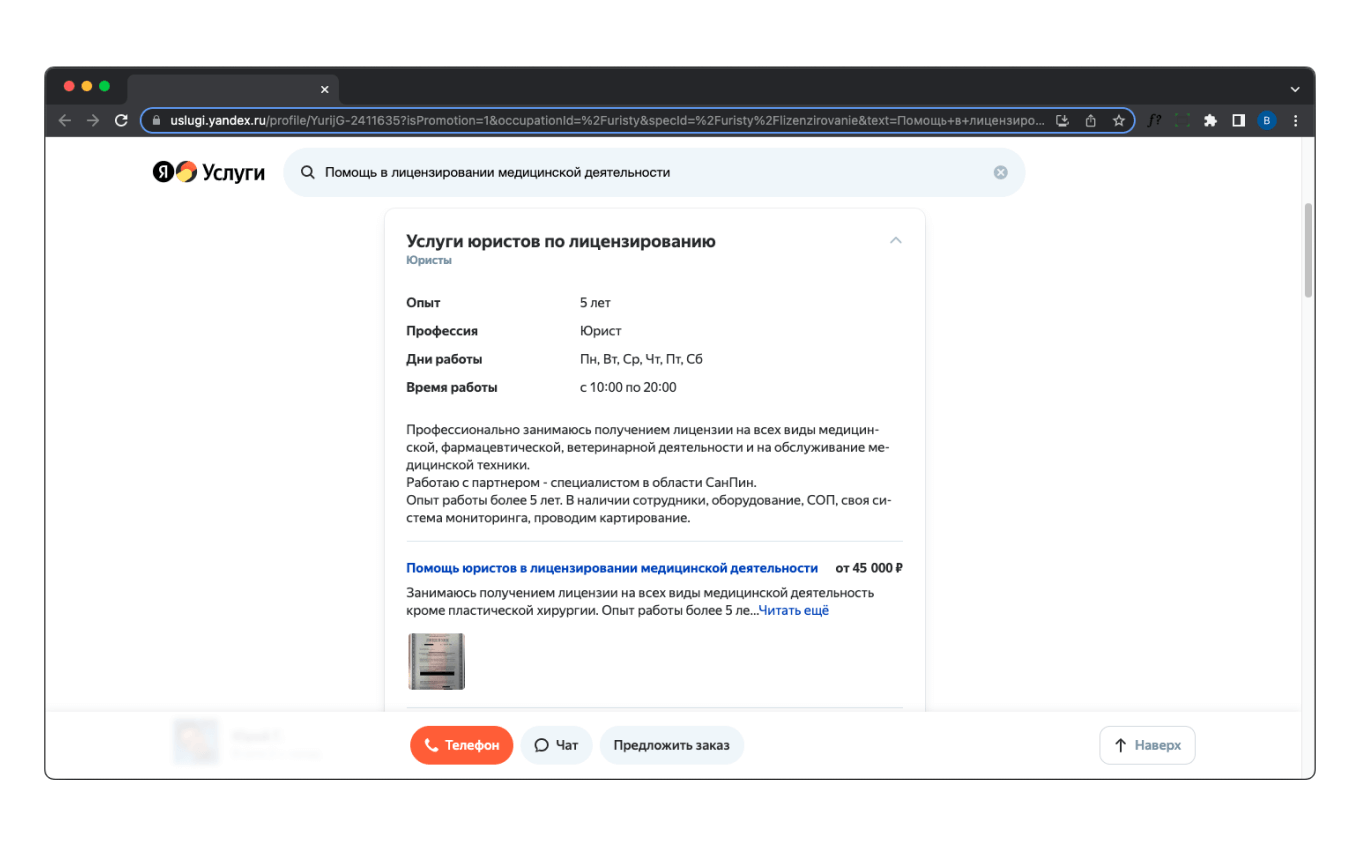The image size is (1360, 846).
Task: Click Предложить заказ button
Action: (672, 745)
